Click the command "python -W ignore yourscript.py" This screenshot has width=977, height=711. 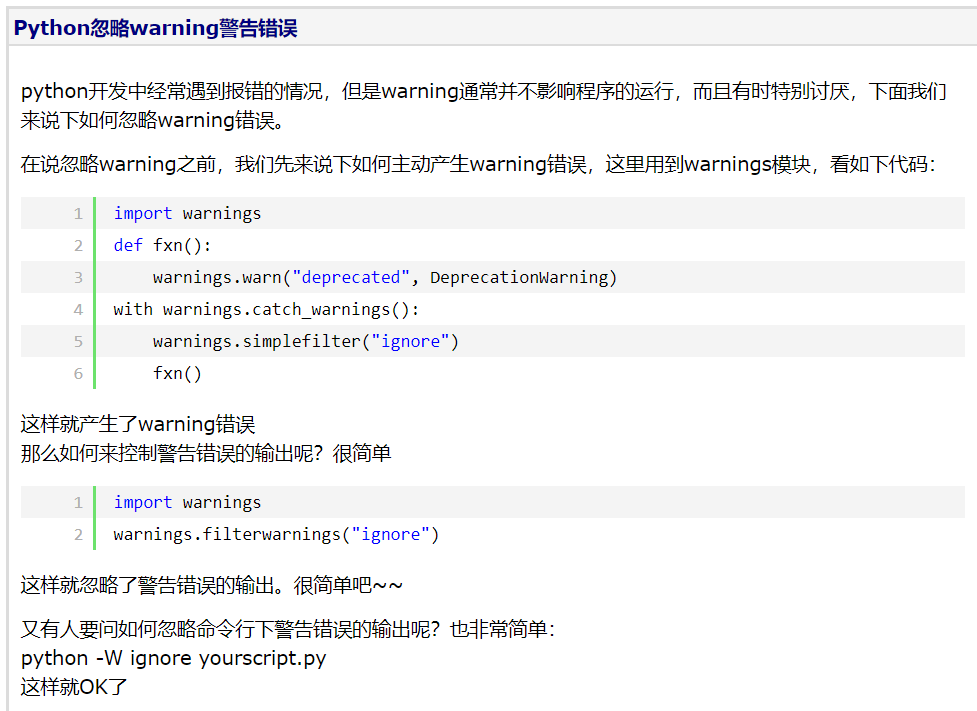point(173,658)
